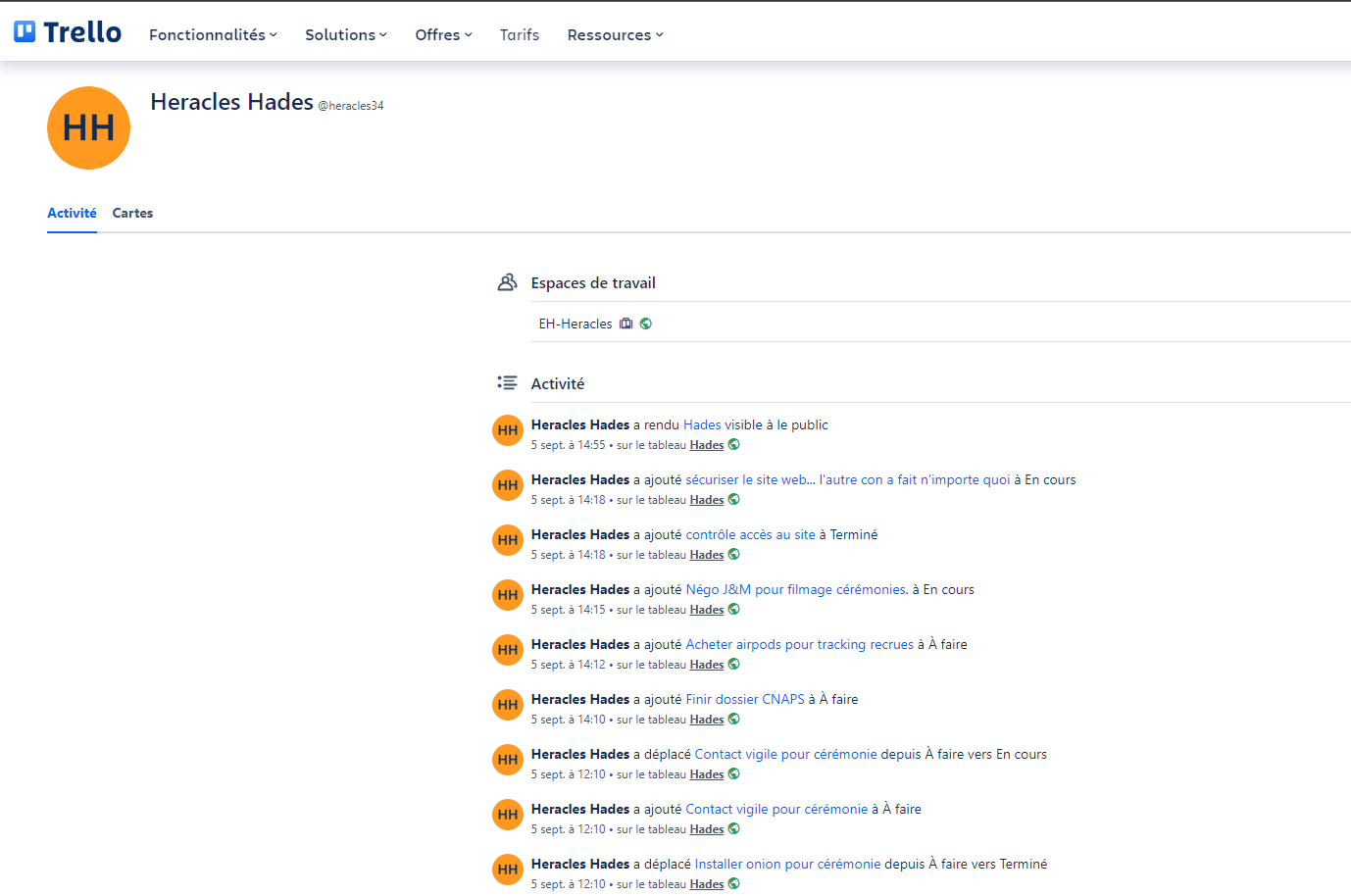Click the workspaces people icon beside Espaces de travail
The image size is (1351, 896).
507,281
